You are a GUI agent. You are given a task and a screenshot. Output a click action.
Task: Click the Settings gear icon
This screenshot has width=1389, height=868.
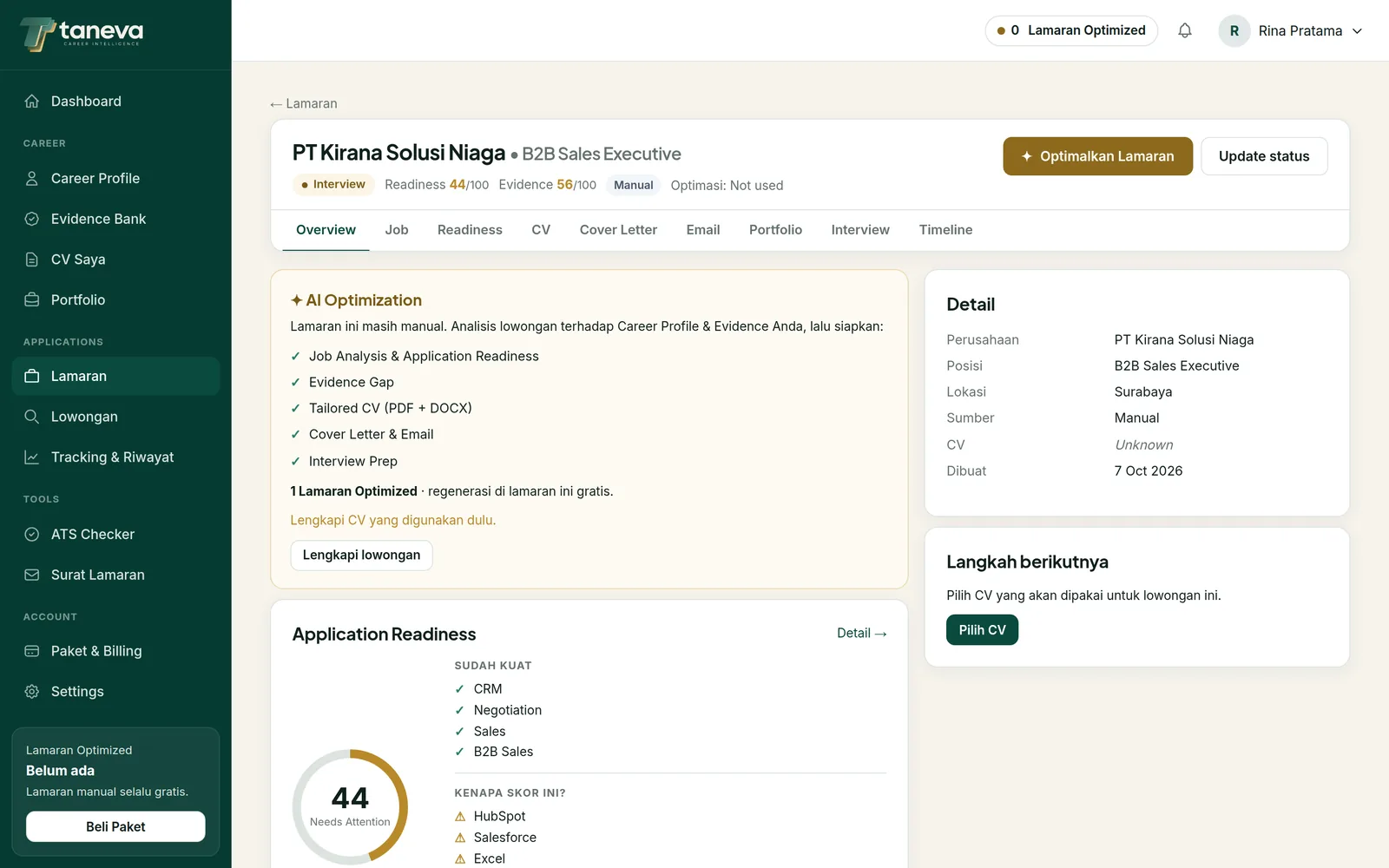[32, 692]
